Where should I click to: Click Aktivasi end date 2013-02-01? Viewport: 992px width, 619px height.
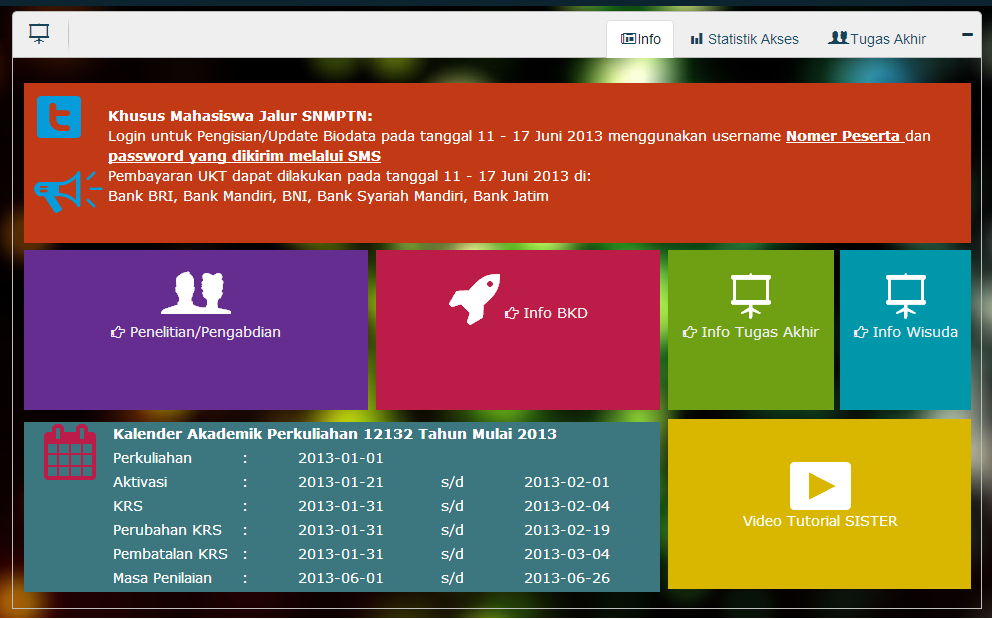567,482
